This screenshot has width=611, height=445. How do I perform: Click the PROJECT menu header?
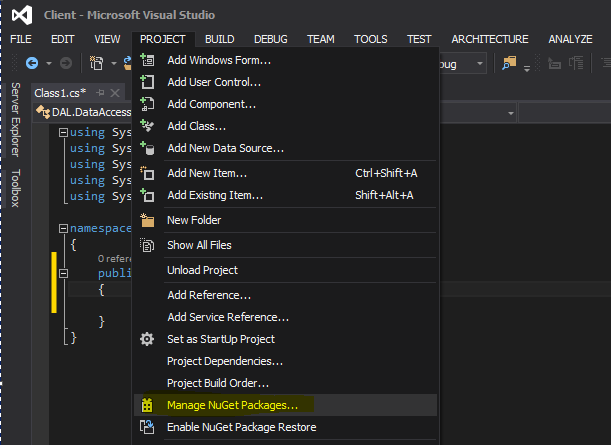point(162,39)
